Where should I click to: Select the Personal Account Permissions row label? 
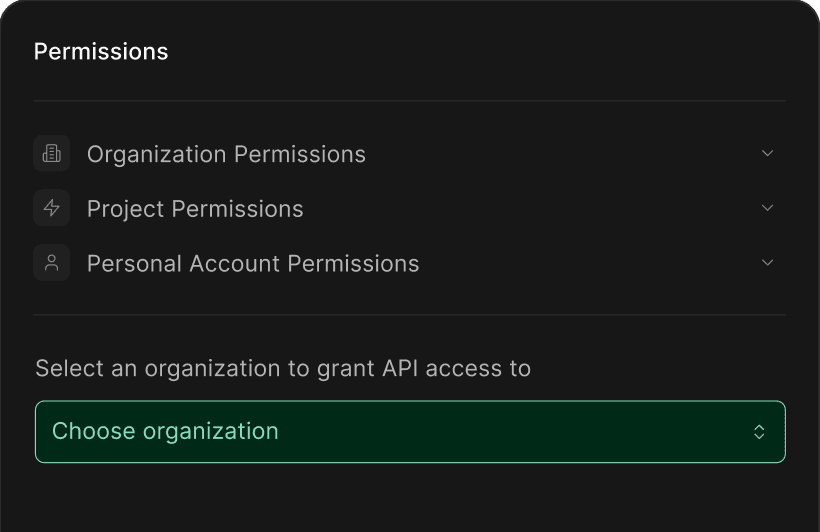pos(253,264)
